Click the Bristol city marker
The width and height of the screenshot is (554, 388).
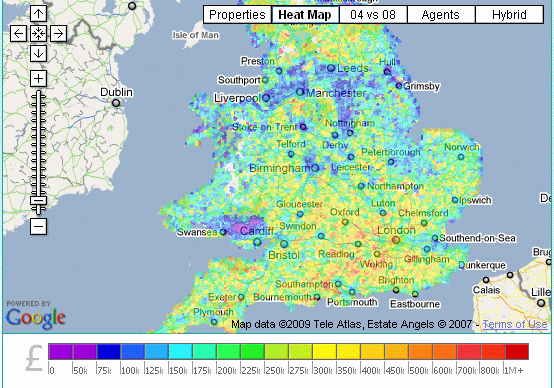(284, 244)
